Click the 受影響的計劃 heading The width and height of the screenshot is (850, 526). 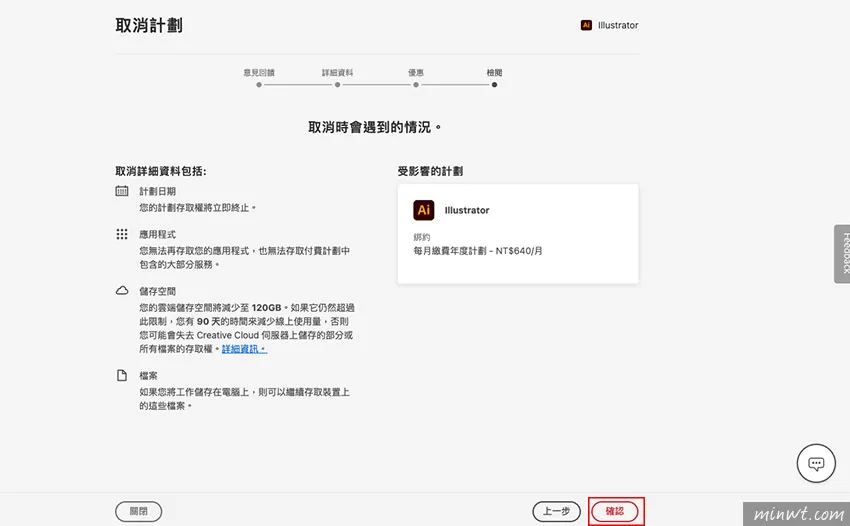coord(430,171)
